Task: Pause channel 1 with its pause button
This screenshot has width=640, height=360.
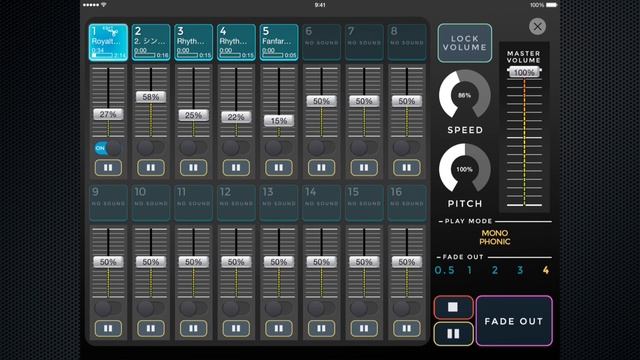Action: [108, 167]
